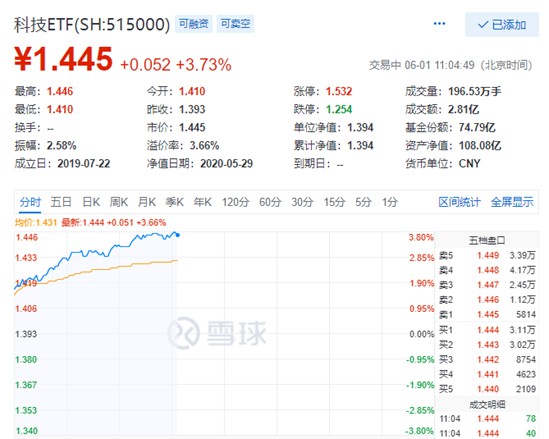549x439 pixels.
Task: Click the 基金份额 value 74.79亿
Action: click(x=477, y=127)
